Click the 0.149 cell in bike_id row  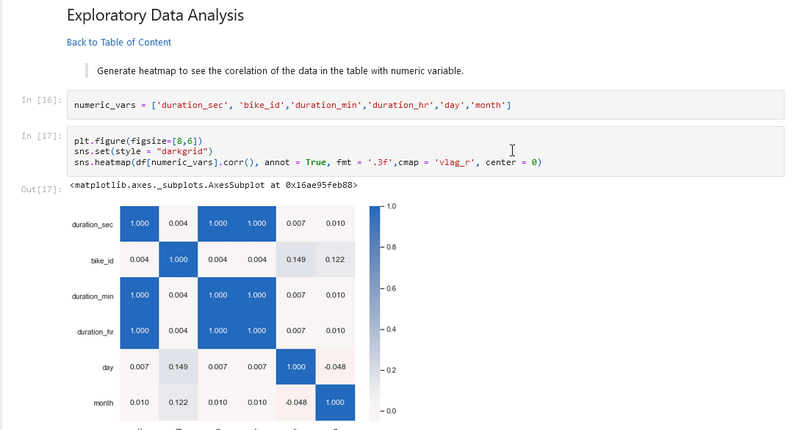pos(297,260)
